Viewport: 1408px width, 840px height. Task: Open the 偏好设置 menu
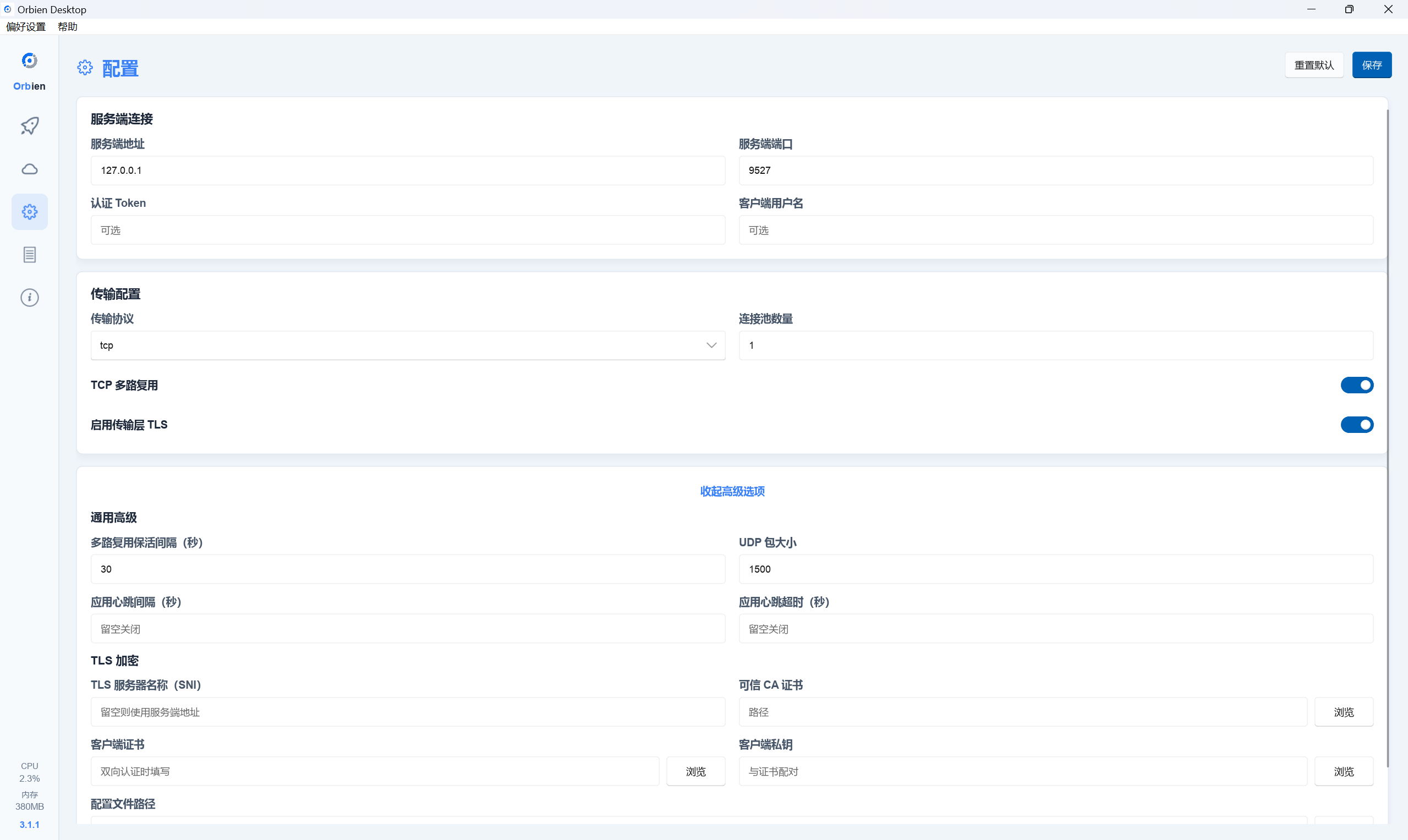coord(25,26)
